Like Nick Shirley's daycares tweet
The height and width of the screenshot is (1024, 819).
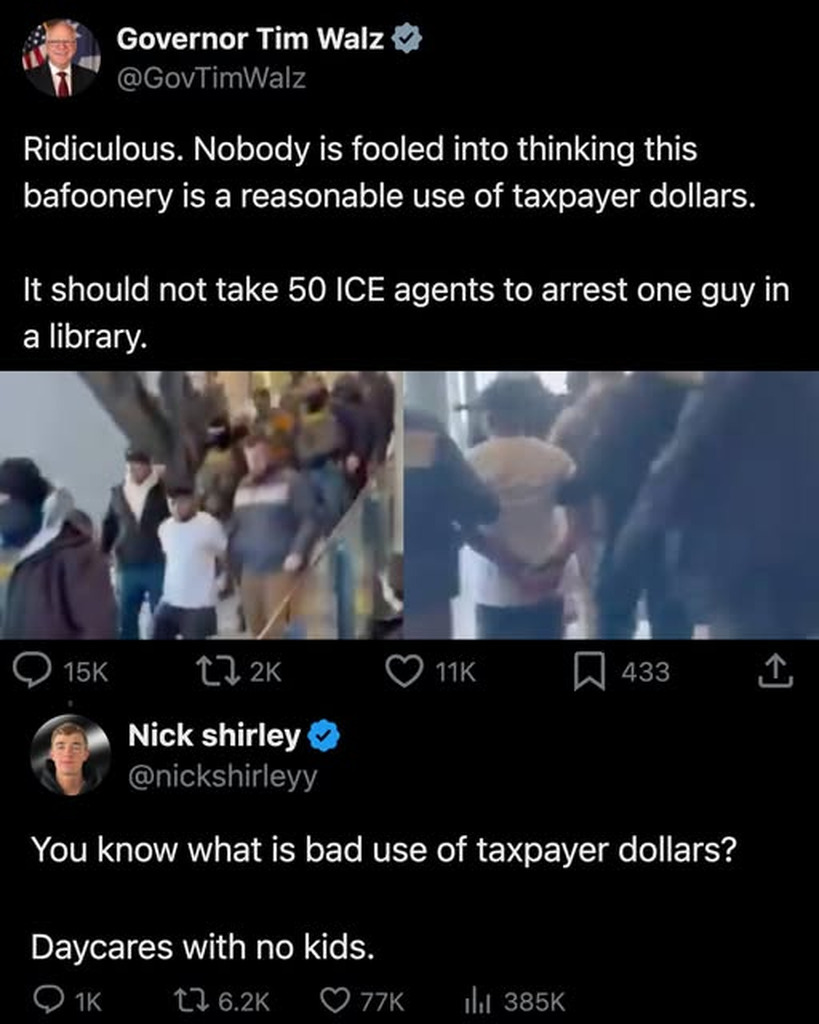pos(336,1000)
